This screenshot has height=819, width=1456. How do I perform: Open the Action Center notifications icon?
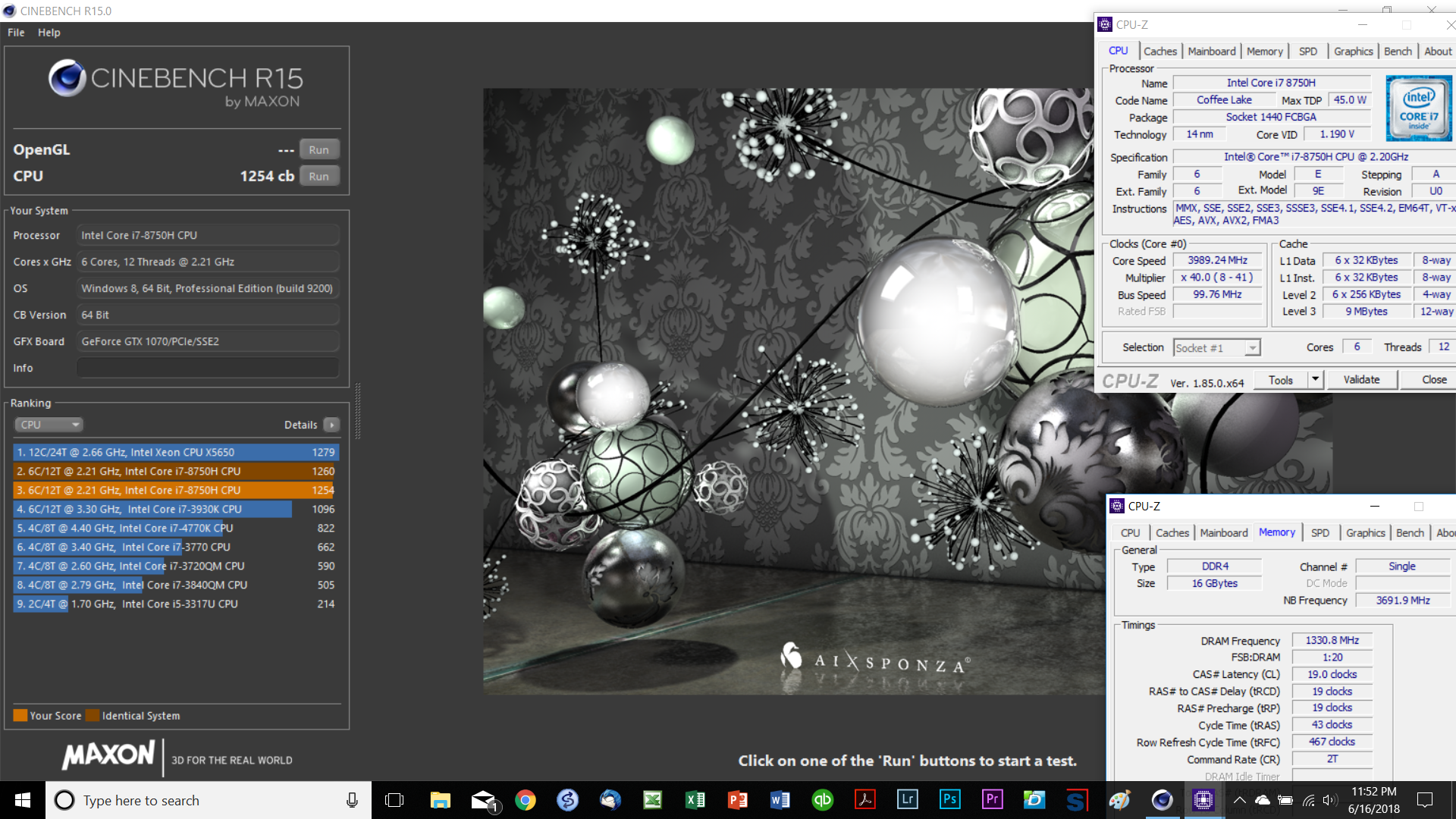1424,800
